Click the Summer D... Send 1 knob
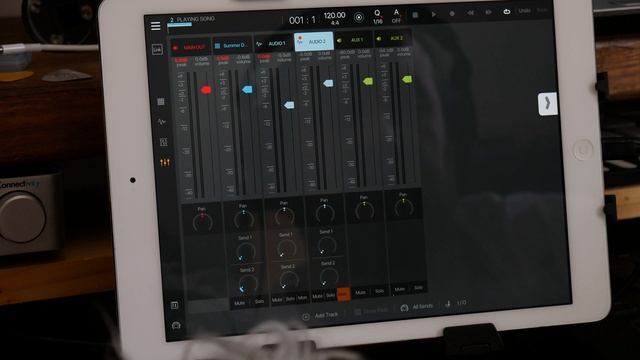 point(246,251)
